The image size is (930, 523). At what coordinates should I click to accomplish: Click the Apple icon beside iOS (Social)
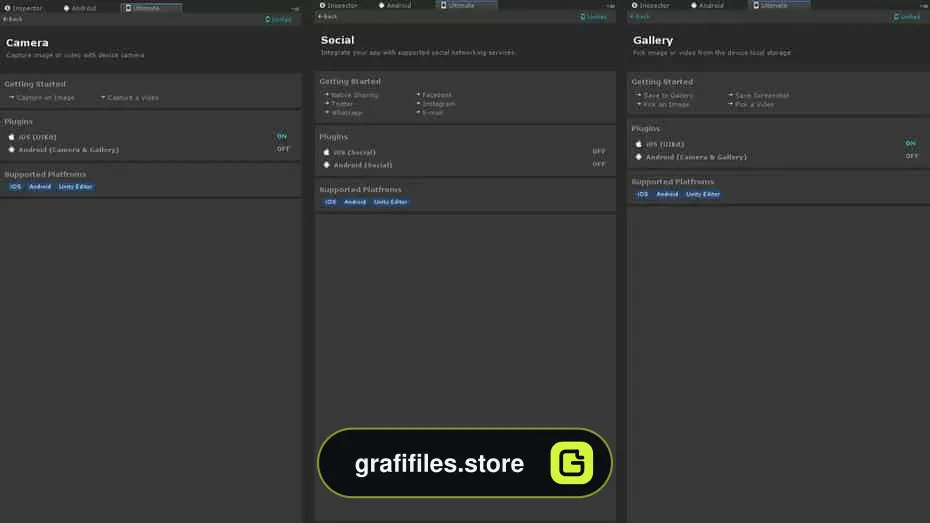(x=326, y=152)
